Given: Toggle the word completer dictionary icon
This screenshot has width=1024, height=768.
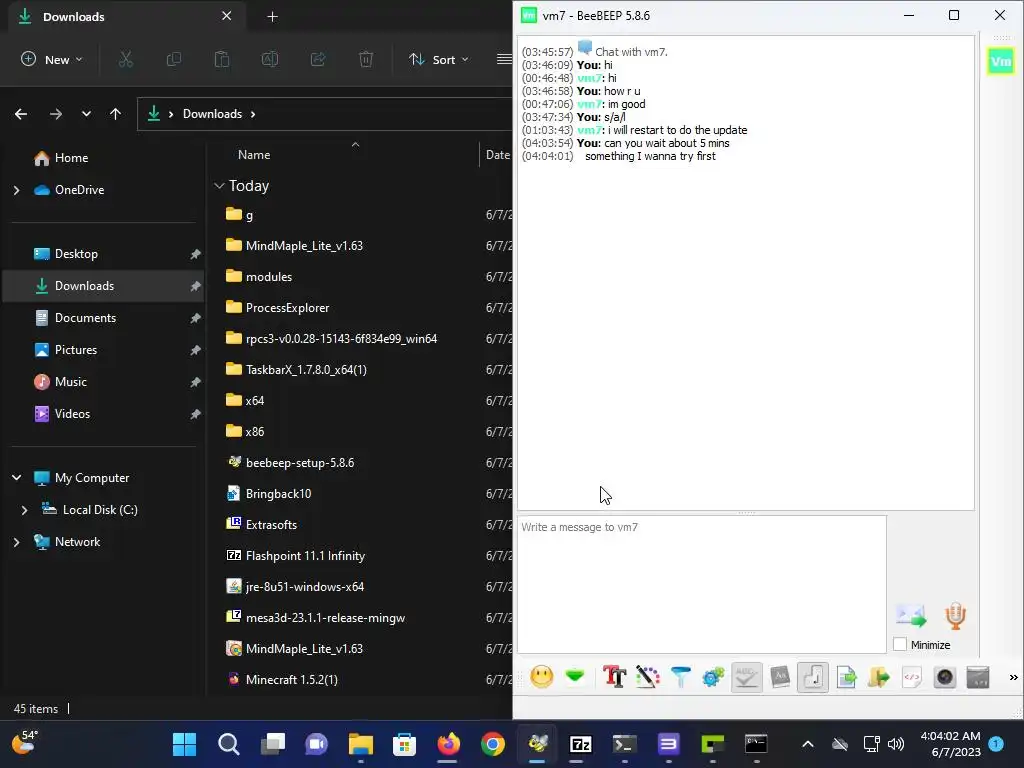Looking at the screenshot, I should 780,677.
